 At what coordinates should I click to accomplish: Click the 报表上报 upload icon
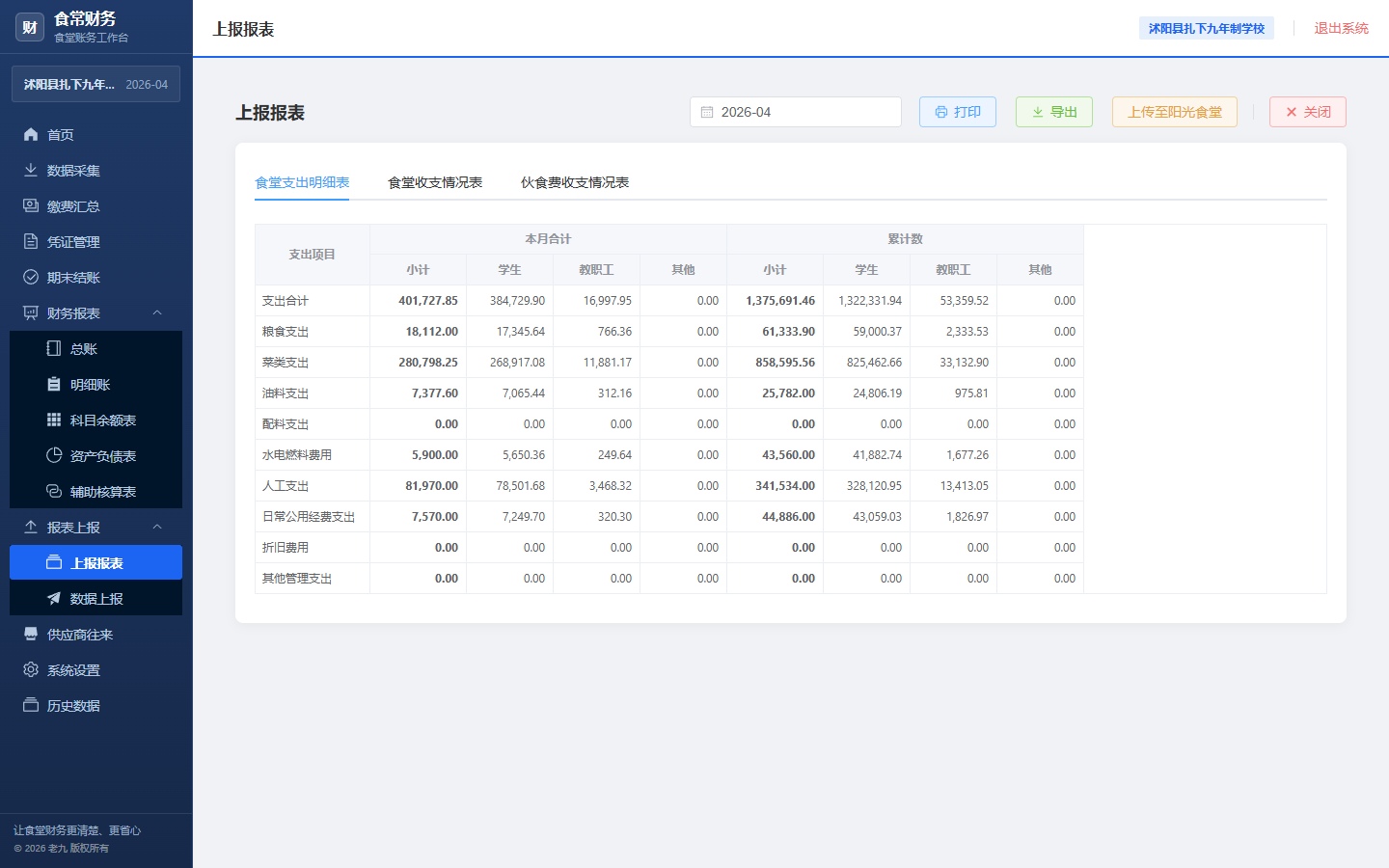pos(31,527)
